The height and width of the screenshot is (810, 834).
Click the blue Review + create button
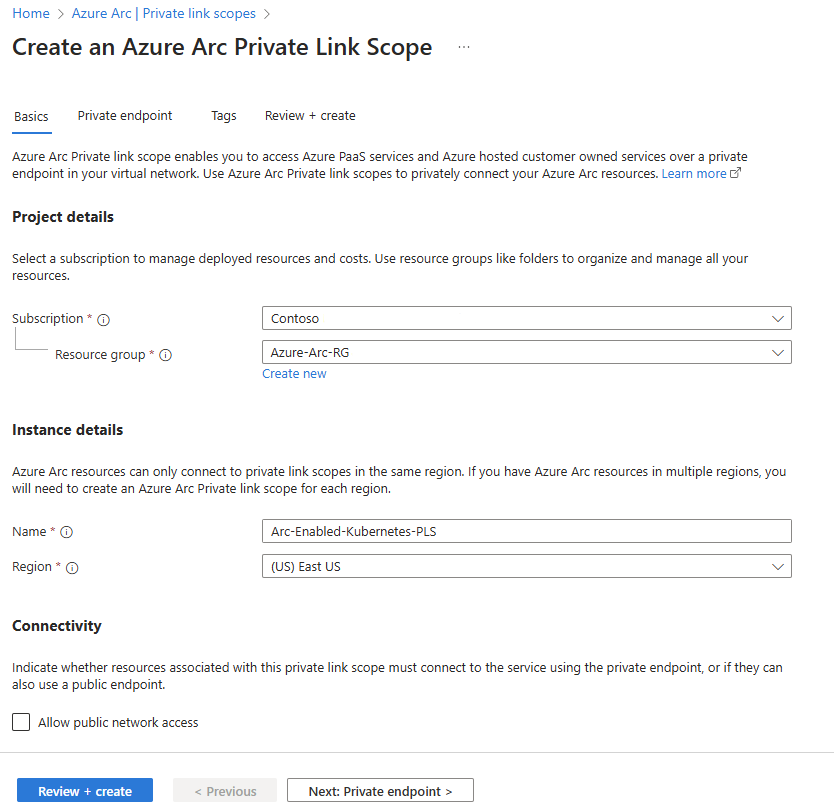tap(85, 791)
